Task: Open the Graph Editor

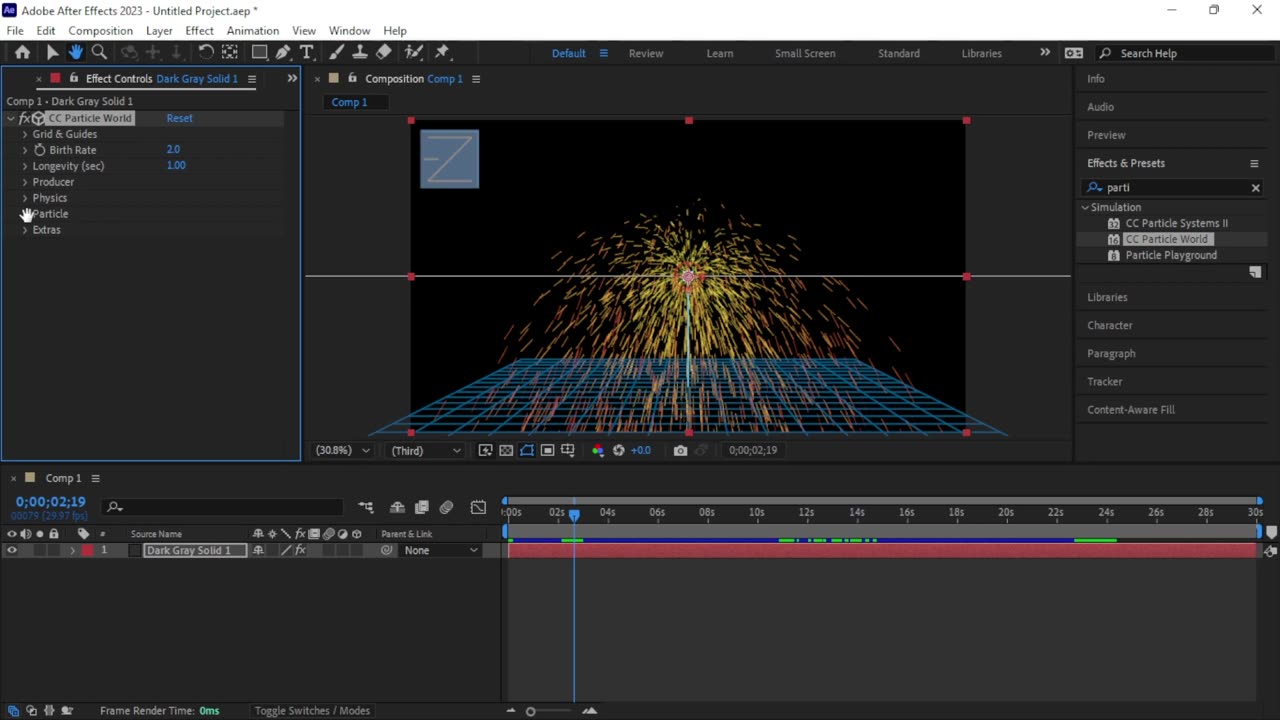Action: tap(478, 508)
